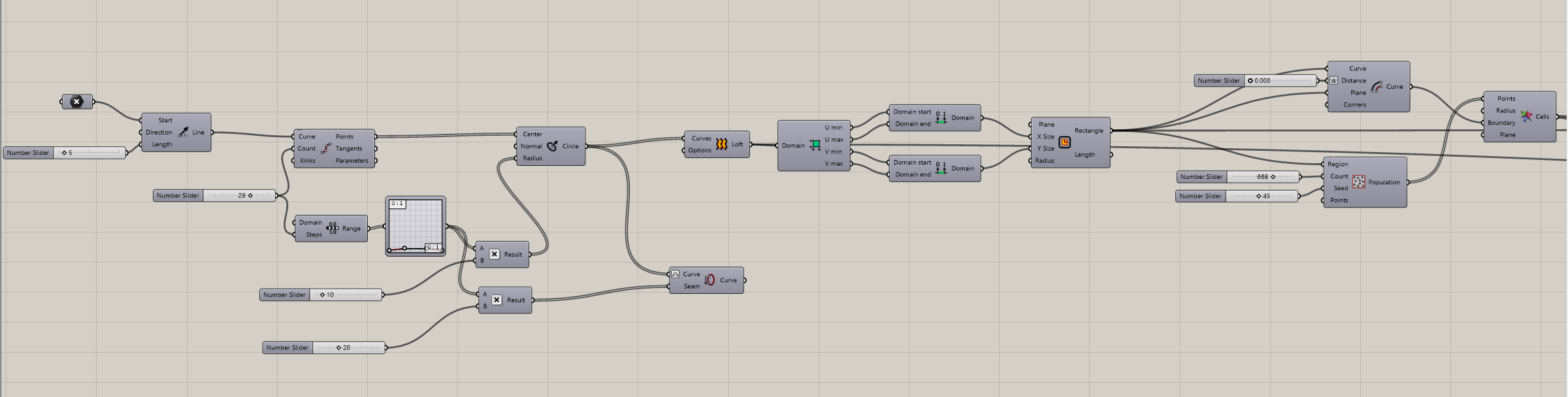Click the Offset Curve component icon

point(1377,87)
